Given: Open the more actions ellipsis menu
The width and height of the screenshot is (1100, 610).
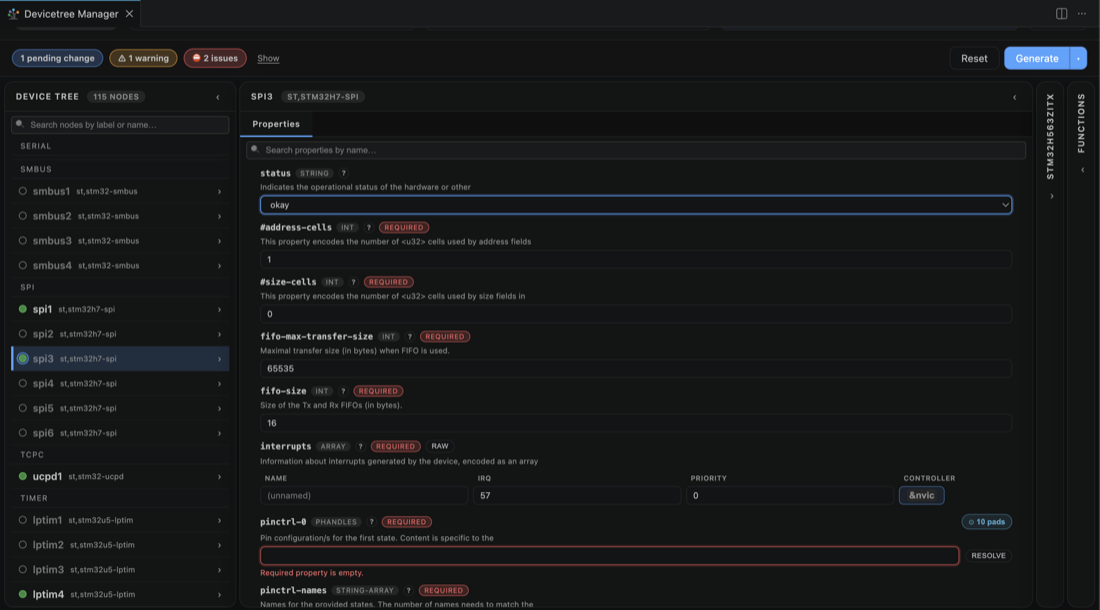Looking at the screenshot, I should point(1082,13).
